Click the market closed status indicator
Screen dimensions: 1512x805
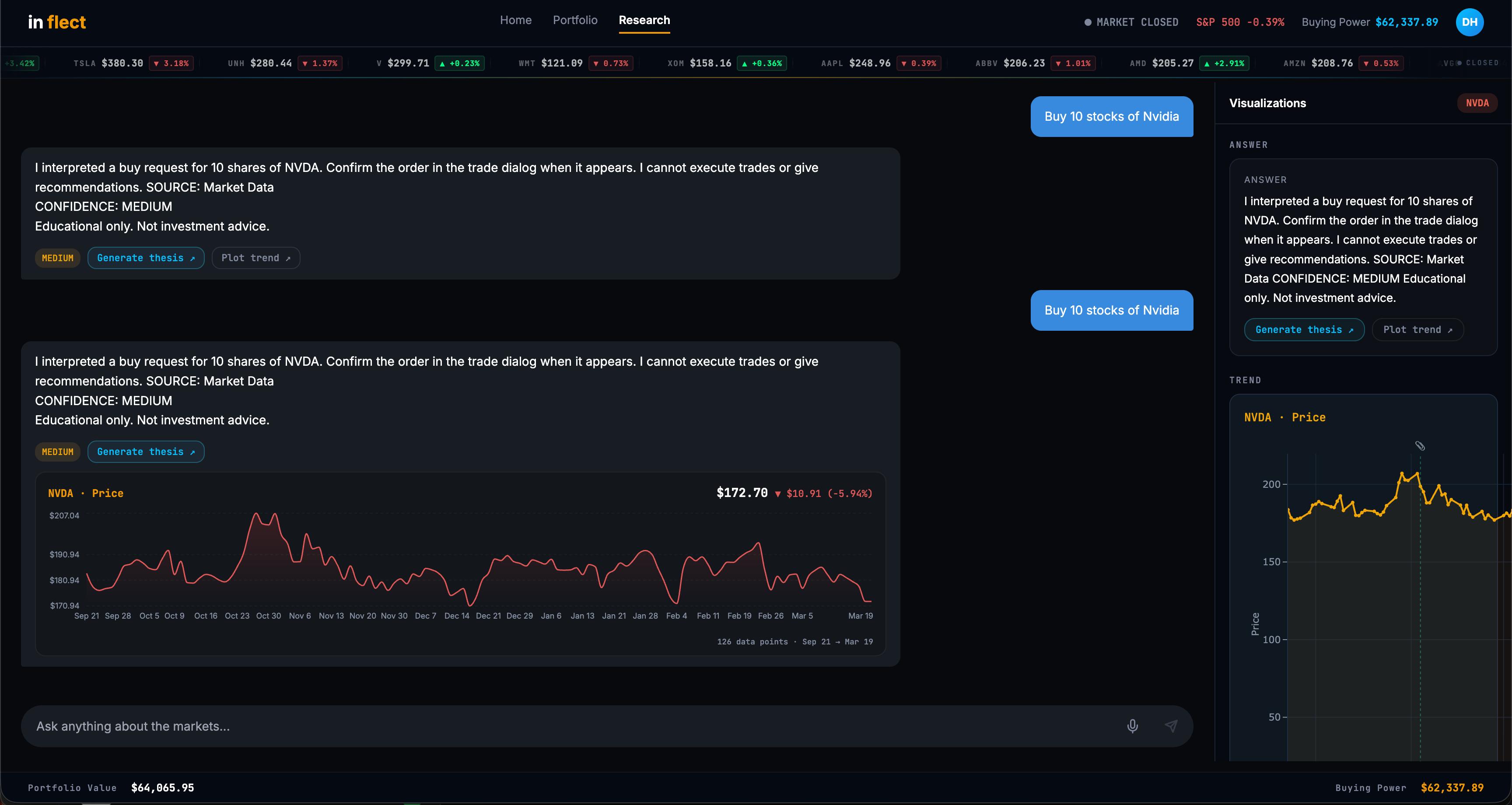(x=1131, y=22)
